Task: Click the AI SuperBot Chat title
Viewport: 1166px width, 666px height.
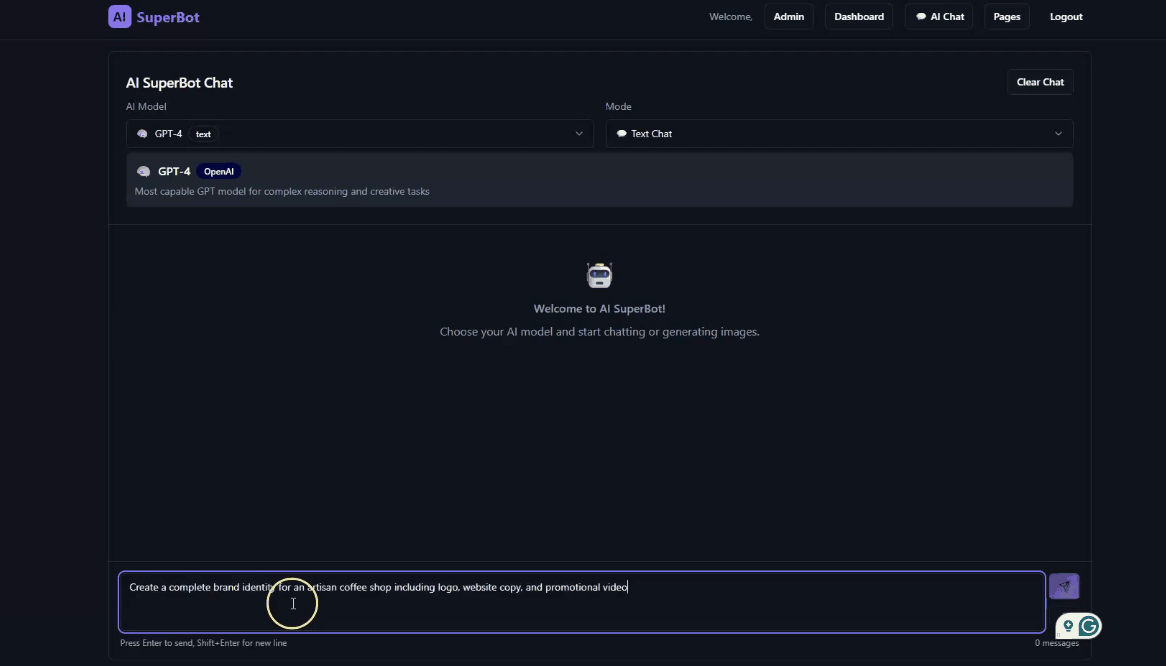Action: point(179,83)
